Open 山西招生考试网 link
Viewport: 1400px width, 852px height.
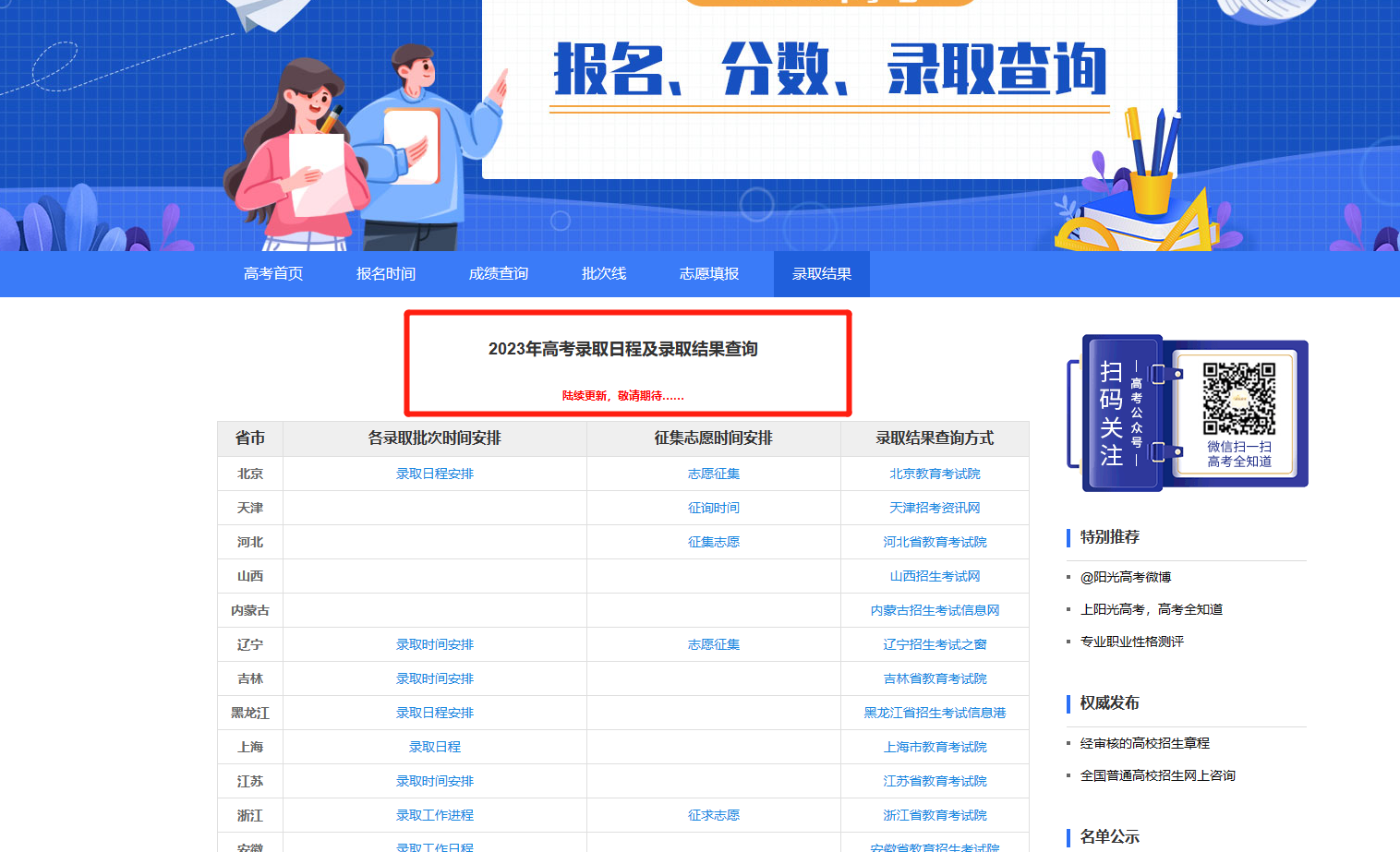coord(935,576)
